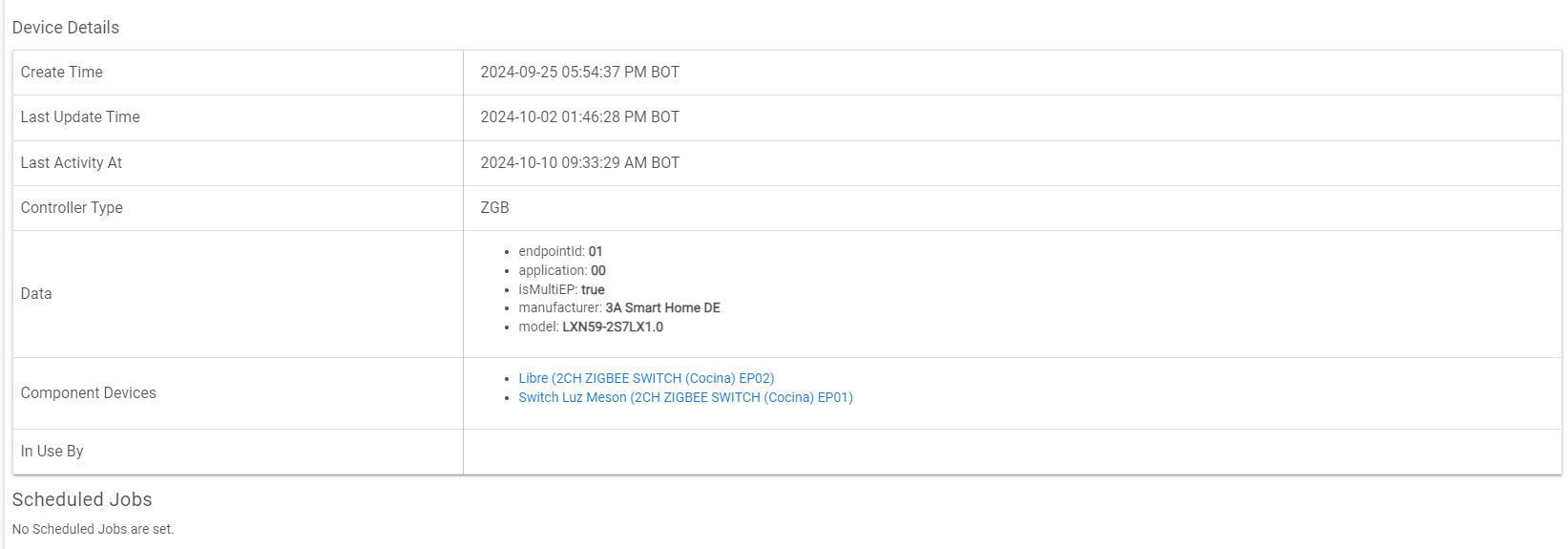The width and height of the screenshot is (1568, 549).
Task: Click the endpointId data entry
Action: [560, 251]
